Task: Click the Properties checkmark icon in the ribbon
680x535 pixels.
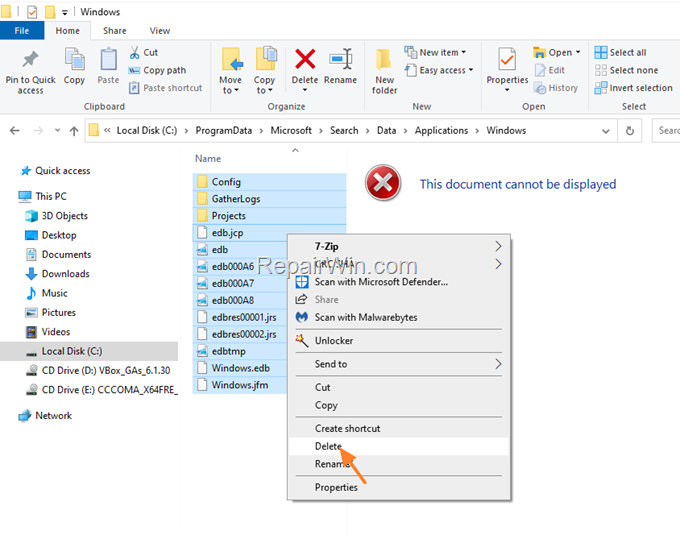Action: pyautogui.click(x=507, y=59)
